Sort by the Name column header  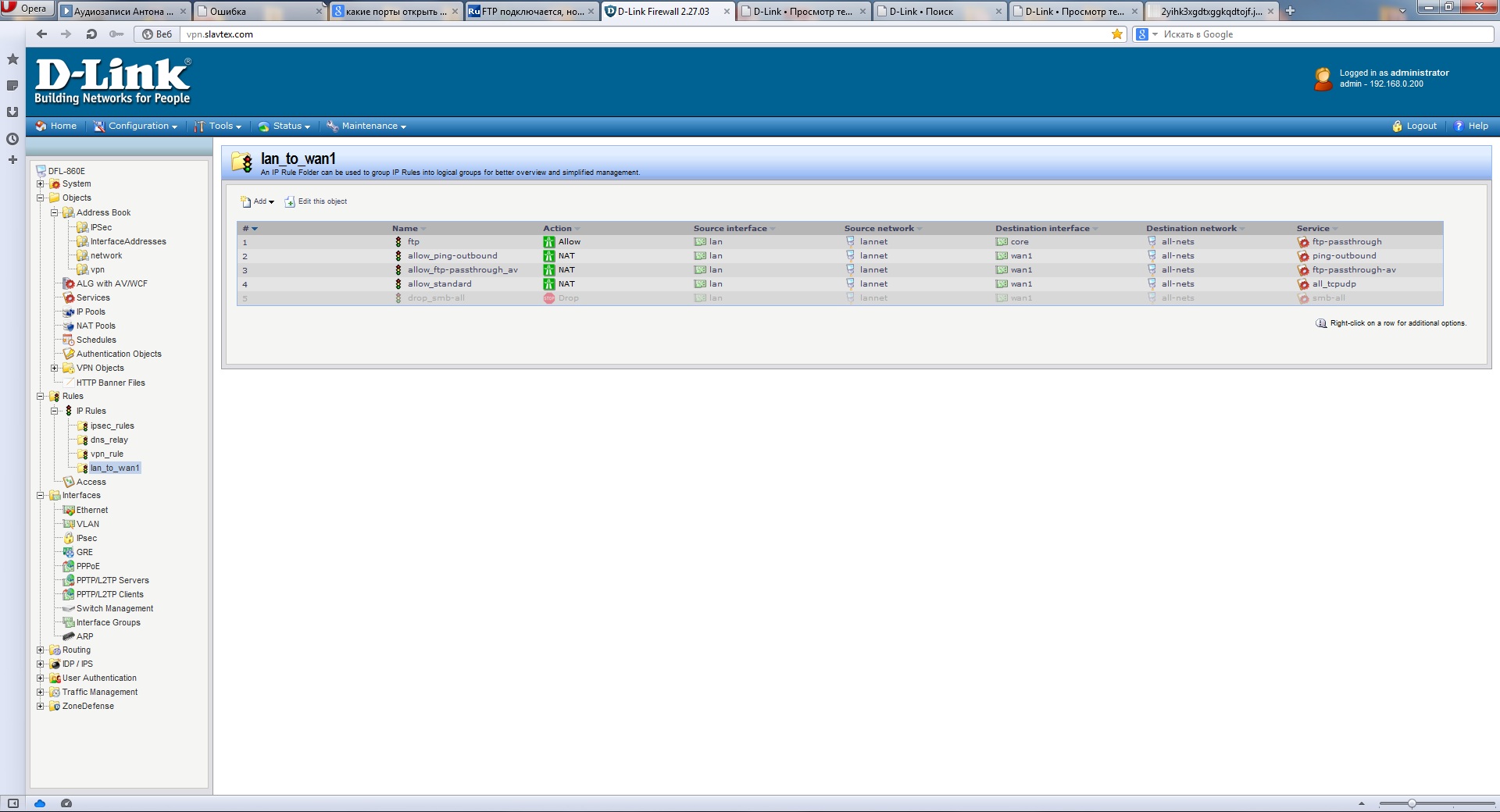[409, 229]
